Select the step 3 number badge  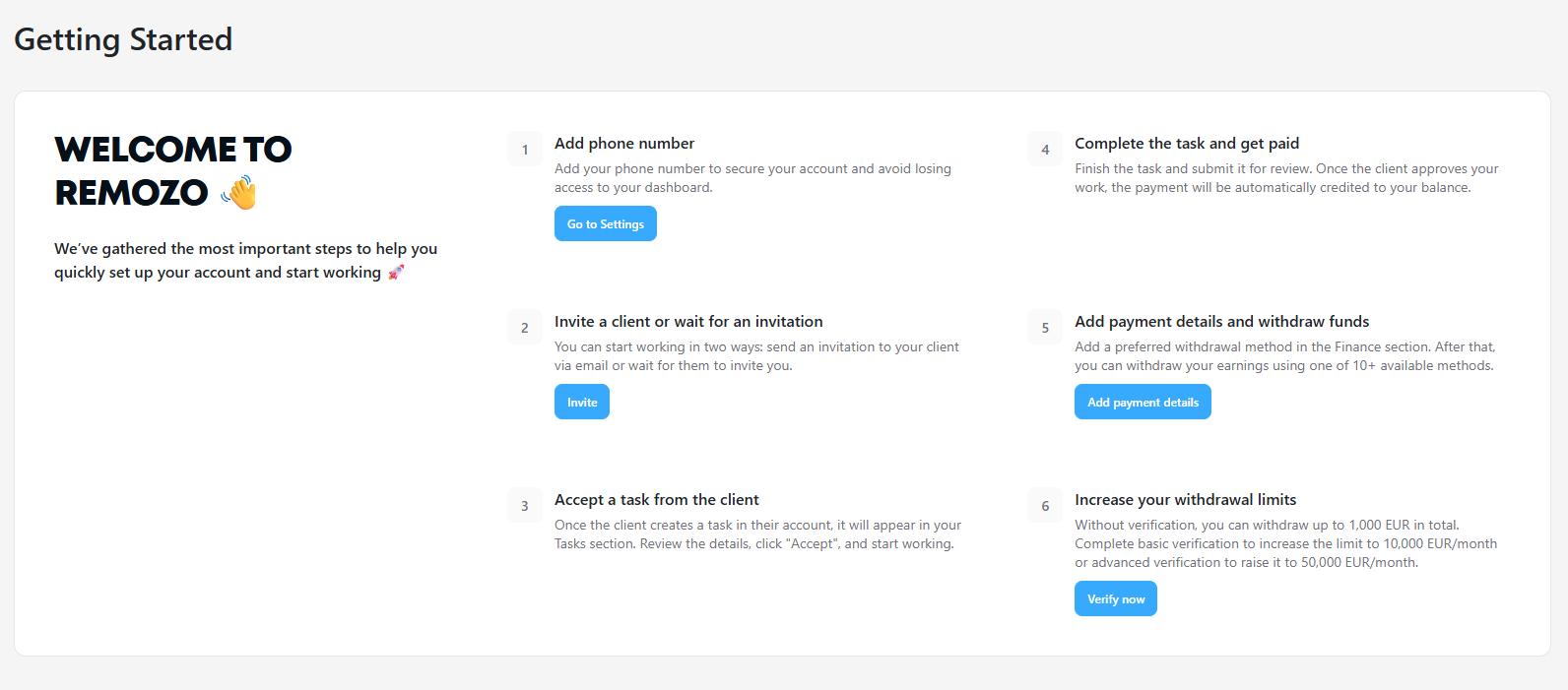pyautogui.click(x=525, y=506)
